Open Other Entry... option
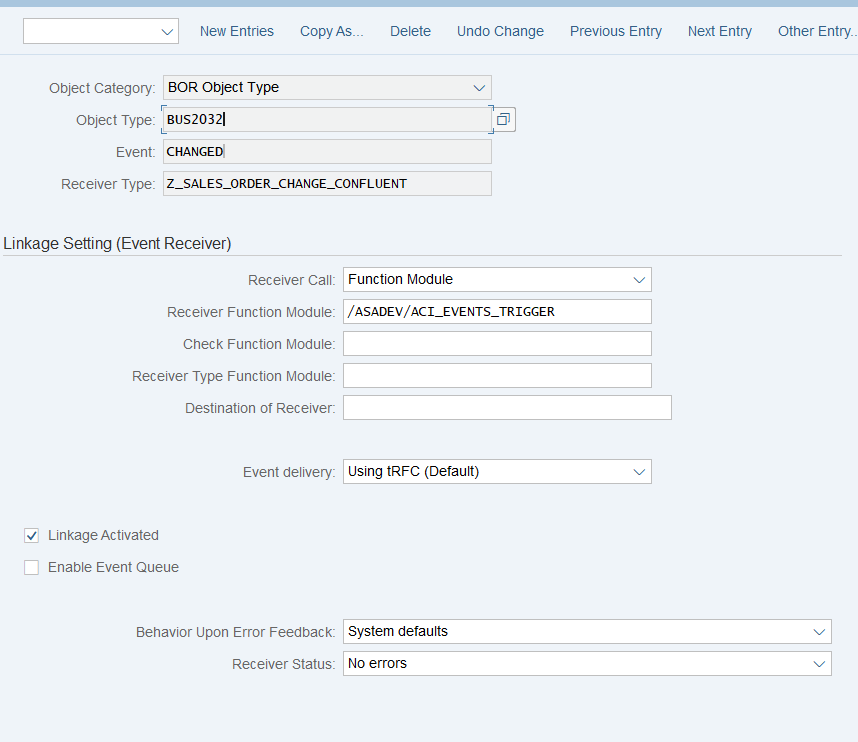This screenshot has width=858, height=742. coord(818,31)
